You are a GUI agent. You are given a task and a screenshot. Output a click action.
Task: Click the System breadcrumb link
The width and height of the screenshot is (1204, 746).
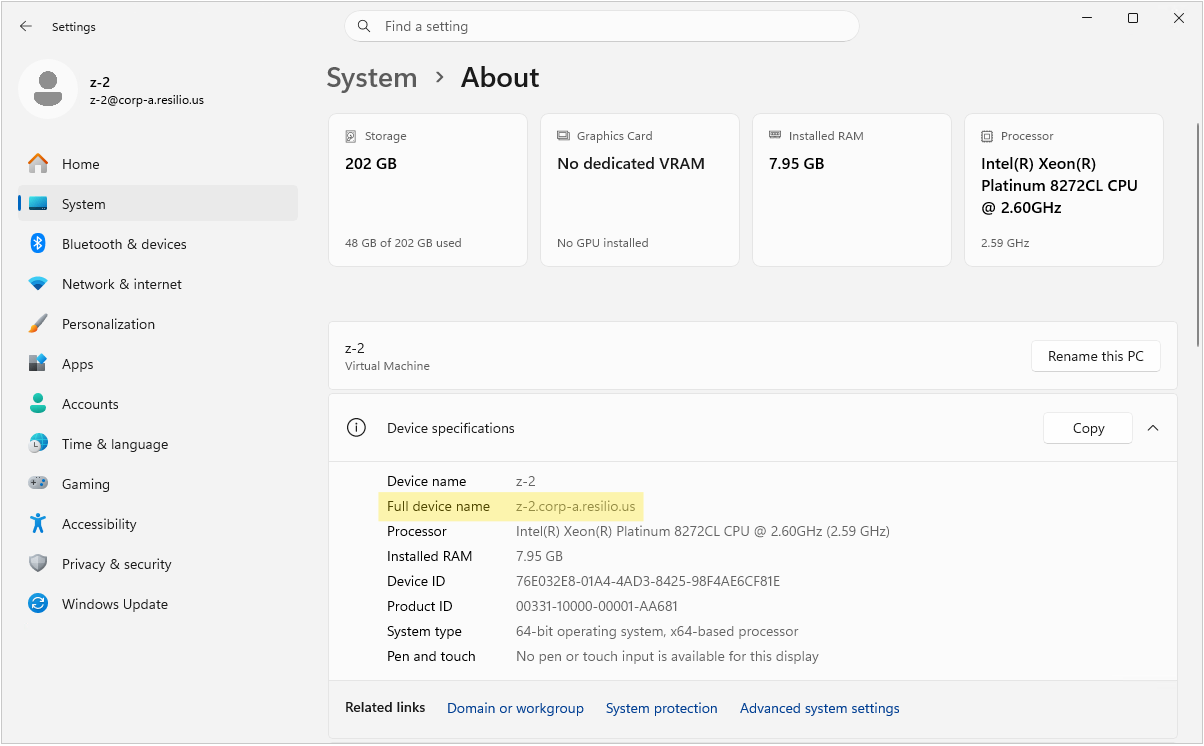(372, 78)
